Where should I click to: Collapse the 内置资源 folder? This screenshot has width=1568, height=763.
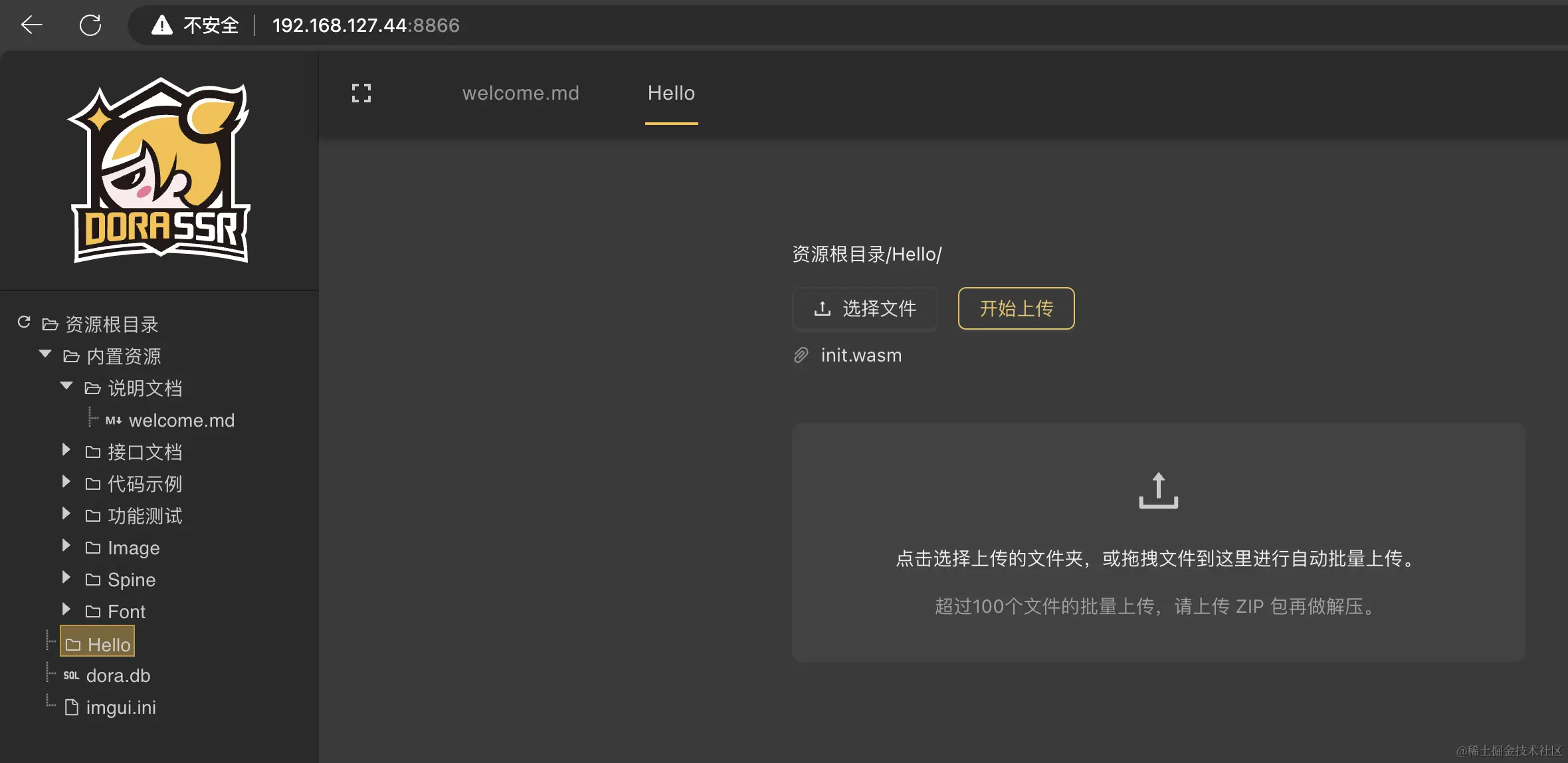45,354
